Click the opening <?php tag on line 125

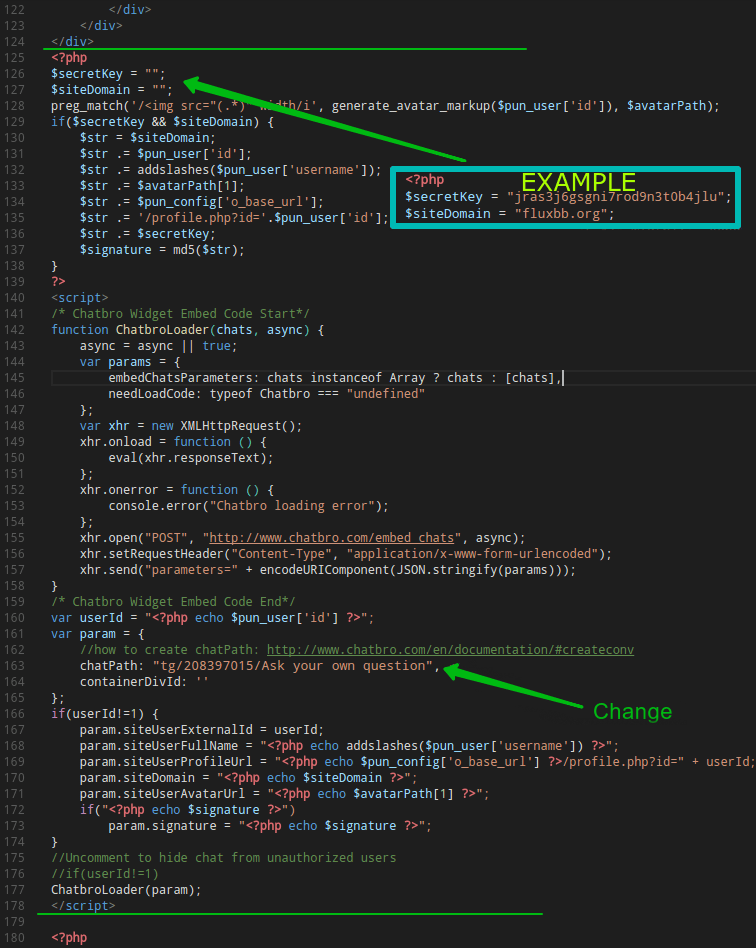click(x=69, y=57)
